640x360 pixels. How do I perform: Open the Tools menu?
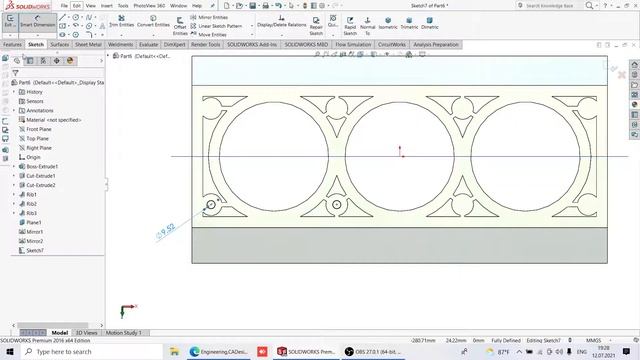pyautogui.click(x=123, y=6)
